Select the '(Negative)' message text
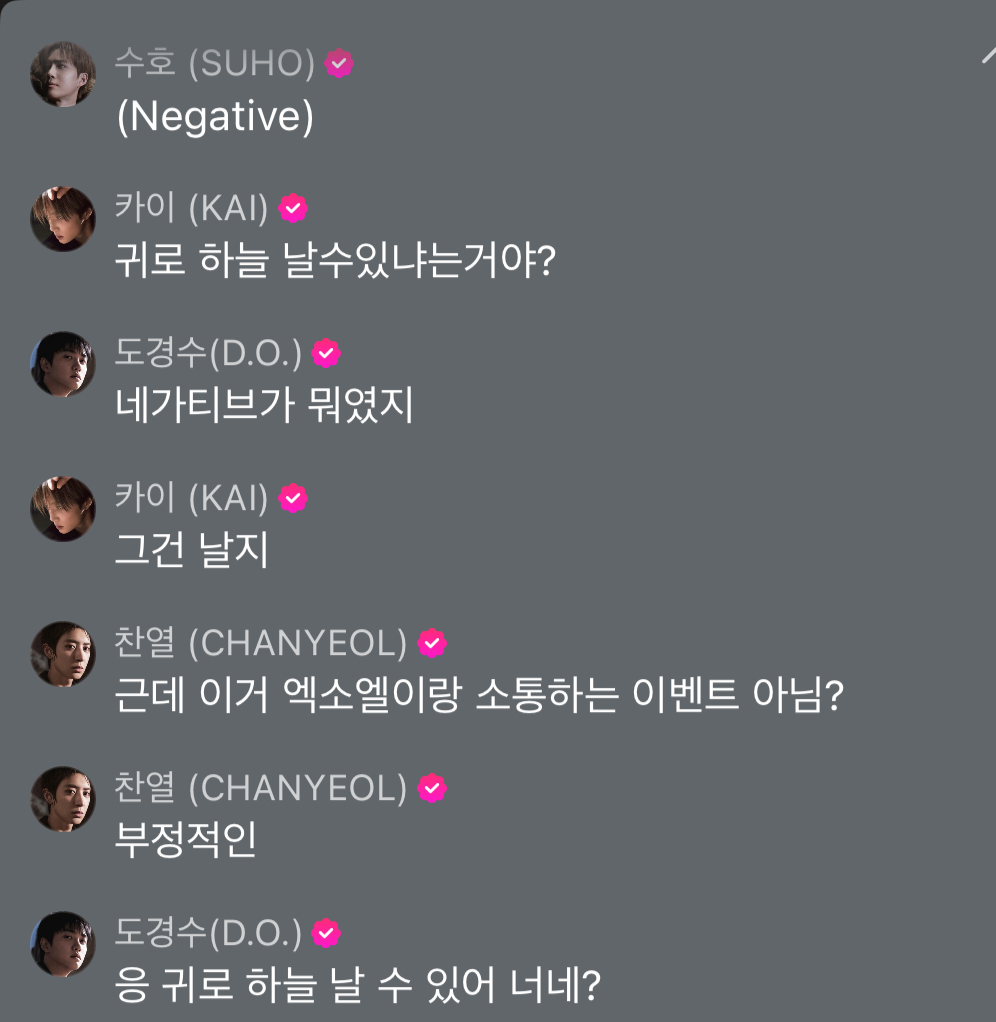 215,118
